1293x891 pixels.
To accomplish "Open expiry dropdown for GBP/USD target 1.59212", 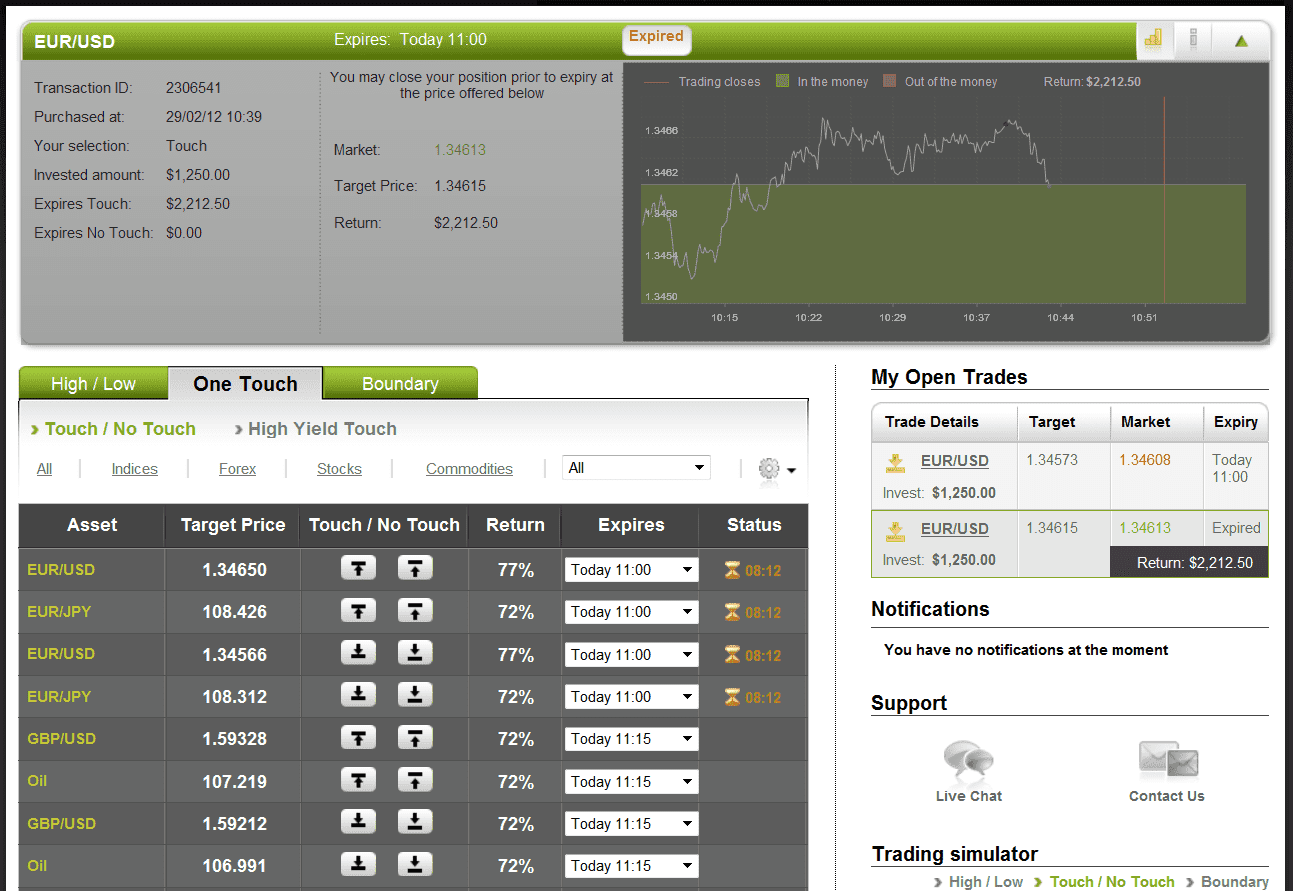I will click(x=631, y=824).
